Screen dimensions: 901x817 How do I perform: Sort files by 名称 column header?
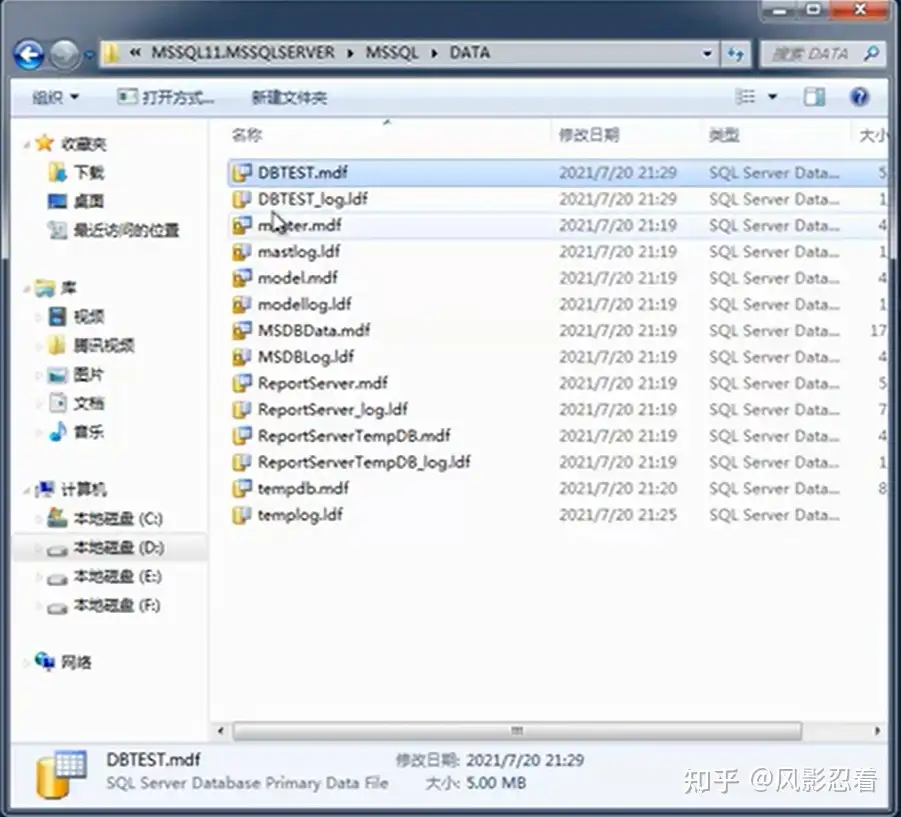[x=247, y=135]
